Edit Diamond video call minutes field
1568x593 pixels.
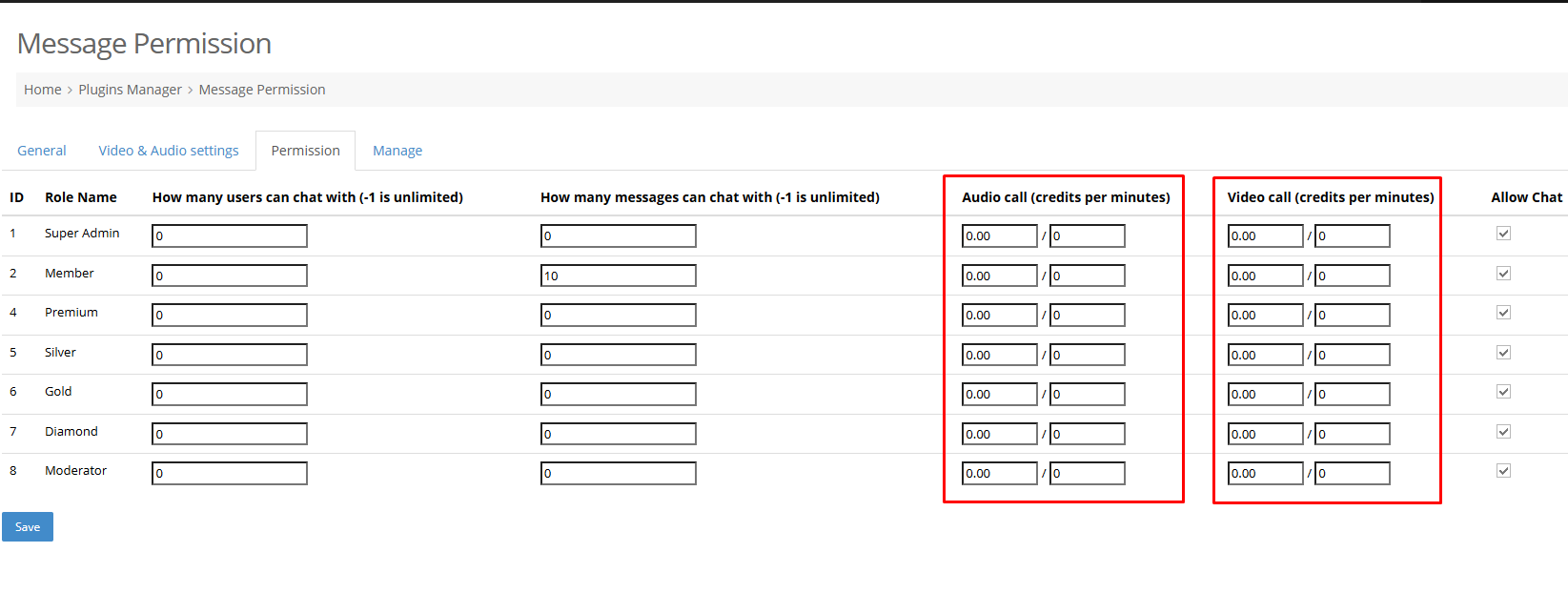(x=1353, y=434)
